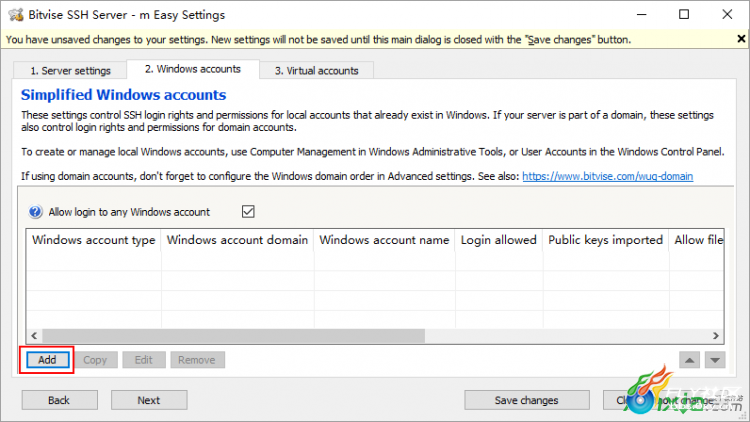Image resolution: width=750 pixels, height=422 pixels.
Task: Click the Simplified Windows accounts heading
Action: pos(123,95)
